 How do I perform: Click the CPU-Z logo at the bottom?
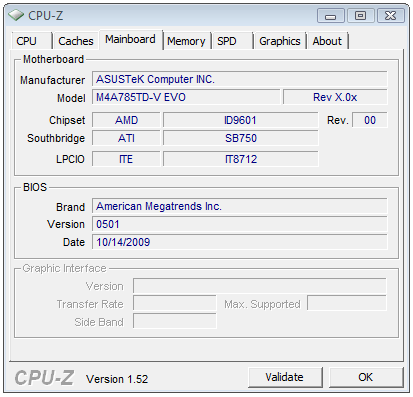[44, 378]
